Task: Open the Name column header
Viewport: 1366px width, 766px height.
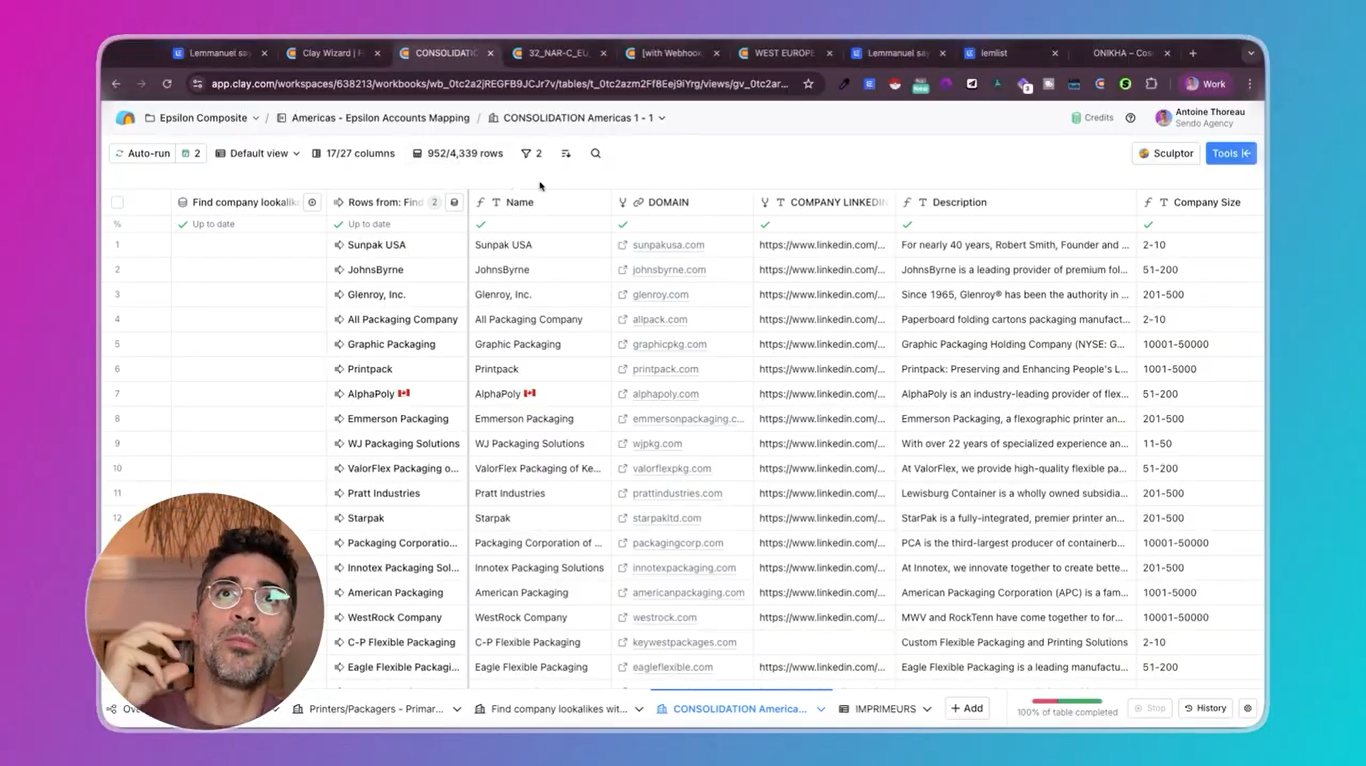Action: tap(539, 202)
